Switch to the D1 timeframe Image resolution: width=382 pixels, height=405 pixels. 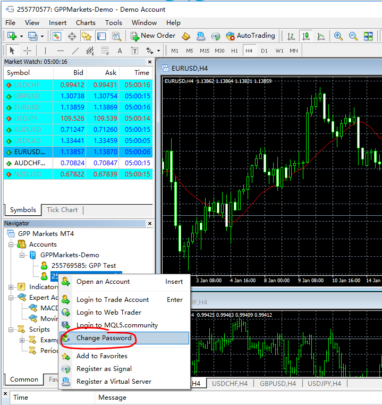pyautogui.click(x=264, y=51)
